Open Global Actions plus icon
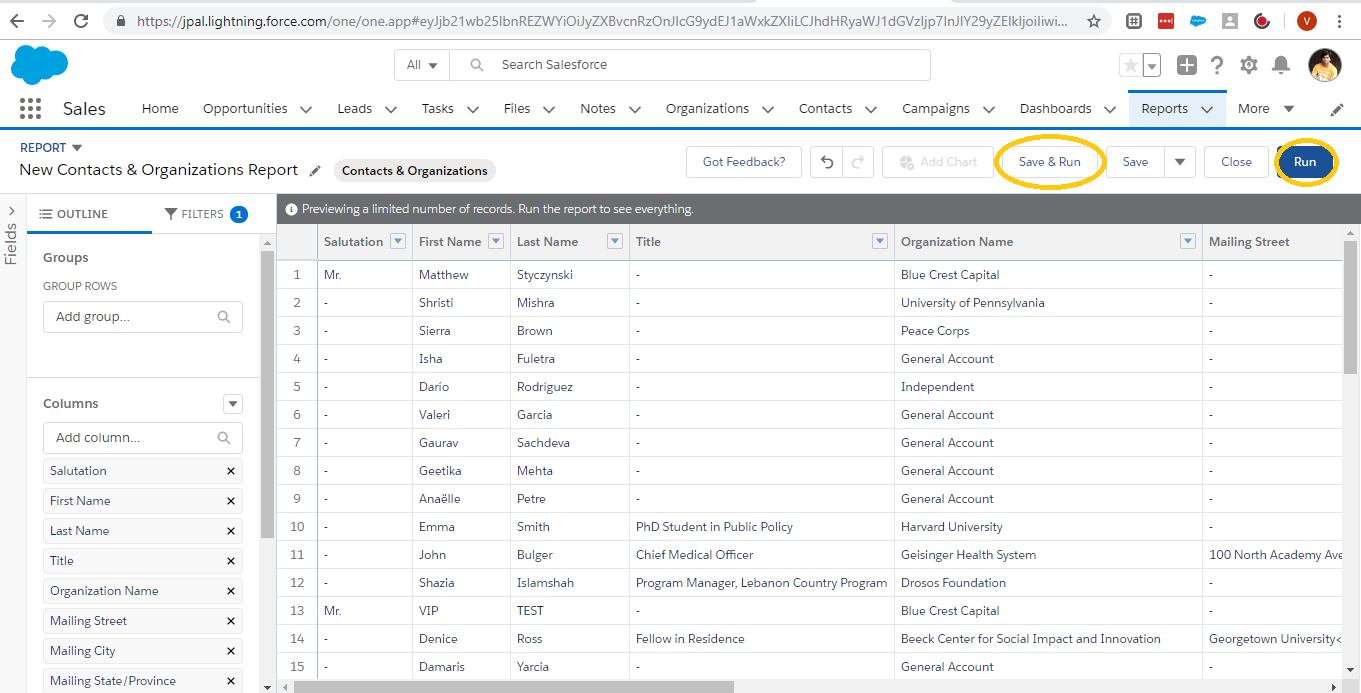1361x693 pixels. click(x=1187, y=65)
